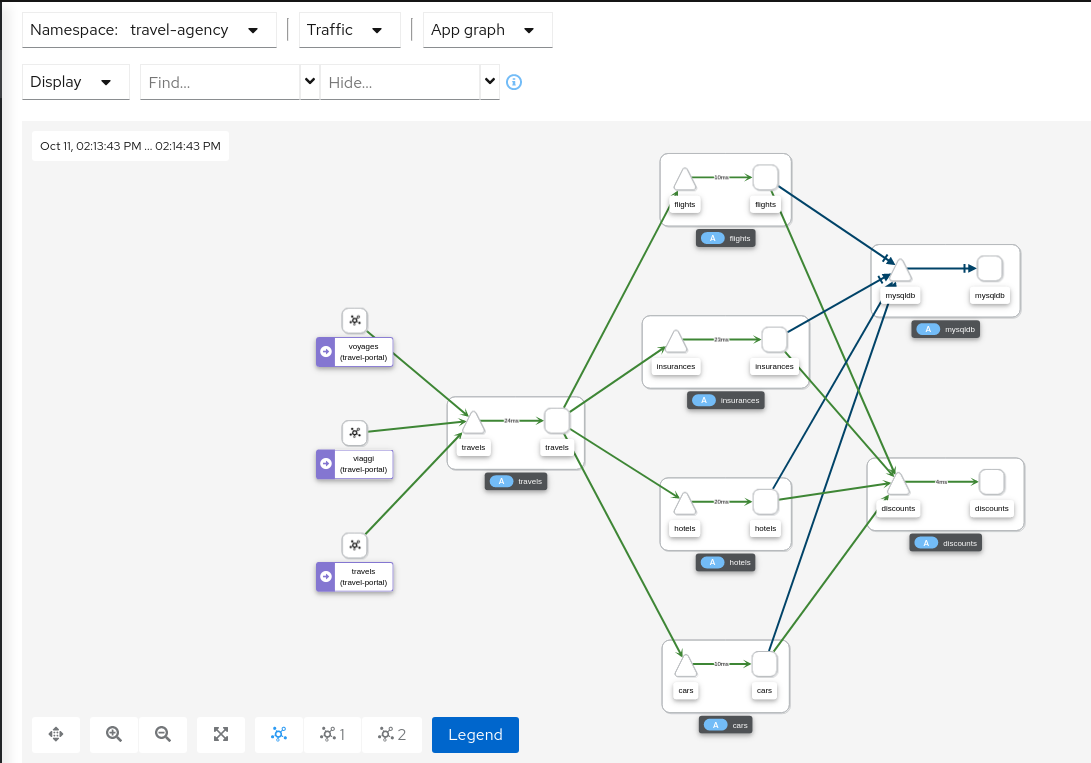This screenshot has width=1091, height=763.
Task: Click the cars service triangle node
Action: [685, 666]
